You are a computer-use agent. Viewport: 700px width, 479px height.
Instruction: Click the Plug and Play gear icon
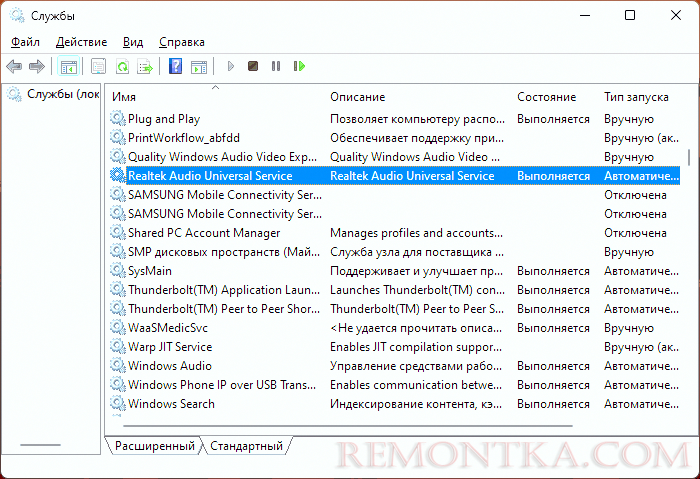click(118, 119)
